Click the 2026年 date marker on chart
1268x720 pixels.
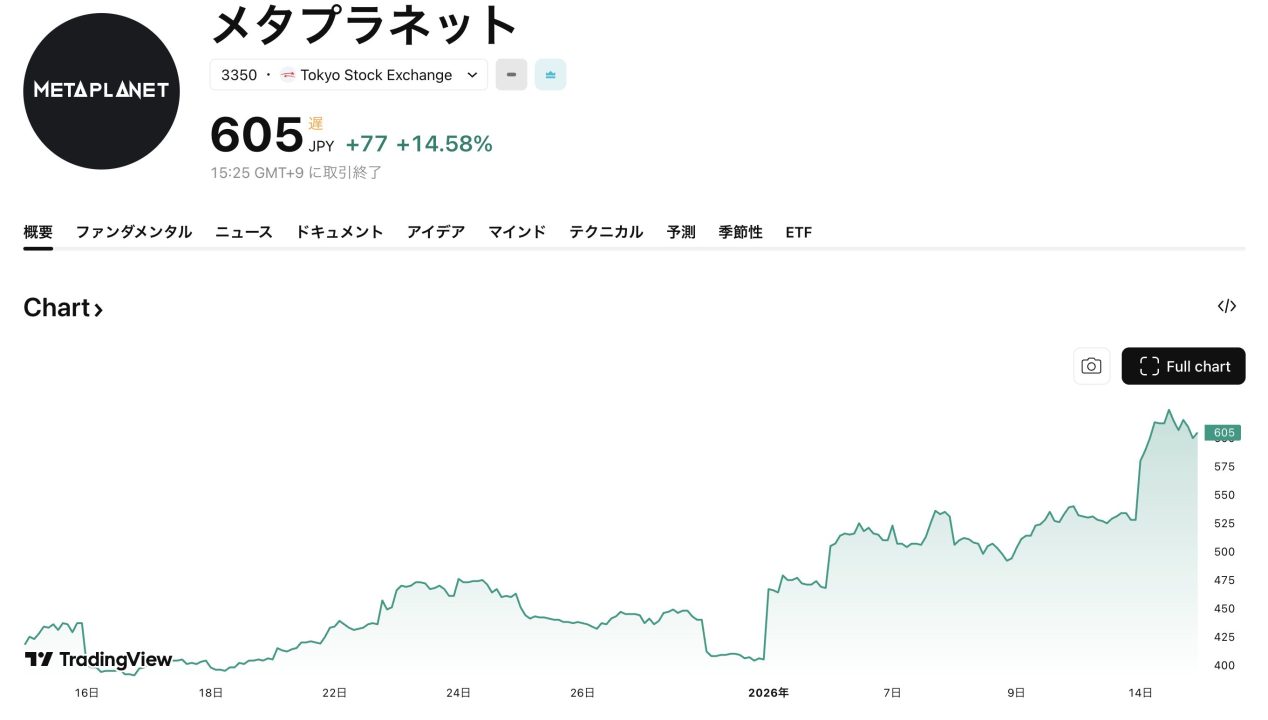[768, 692]
